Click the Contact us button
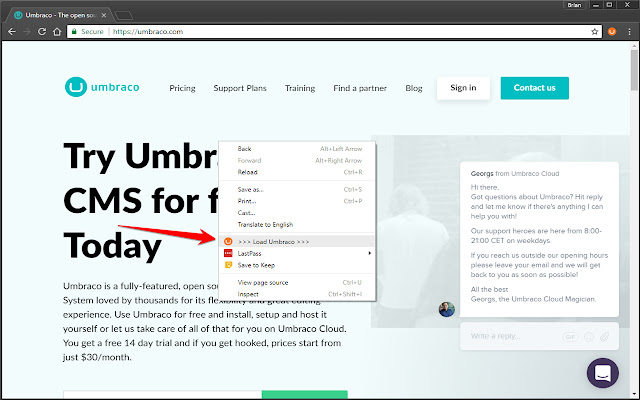640x400 pixels. [x=534, y=88]
